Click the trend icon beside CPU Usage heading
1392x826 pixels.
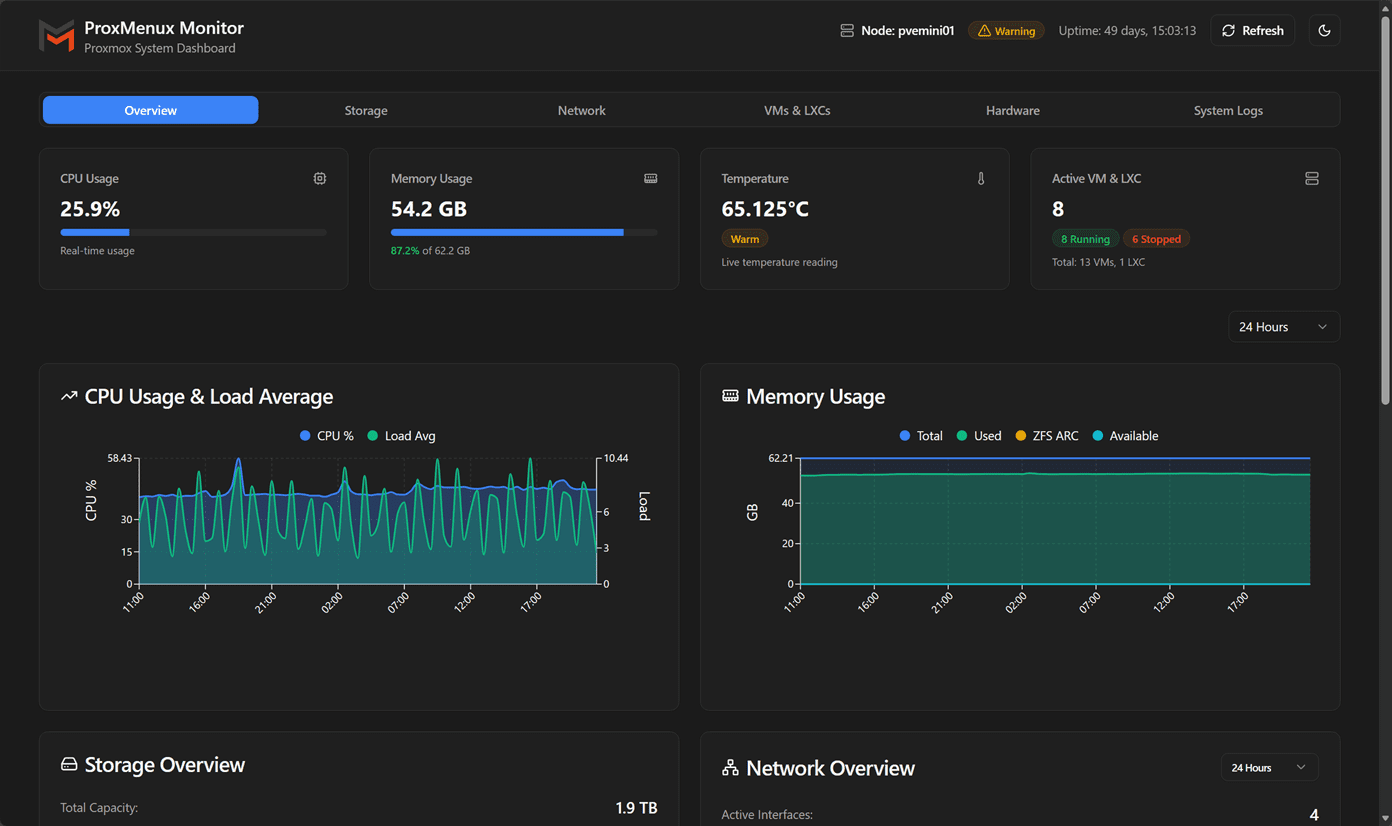click(68, 395)
